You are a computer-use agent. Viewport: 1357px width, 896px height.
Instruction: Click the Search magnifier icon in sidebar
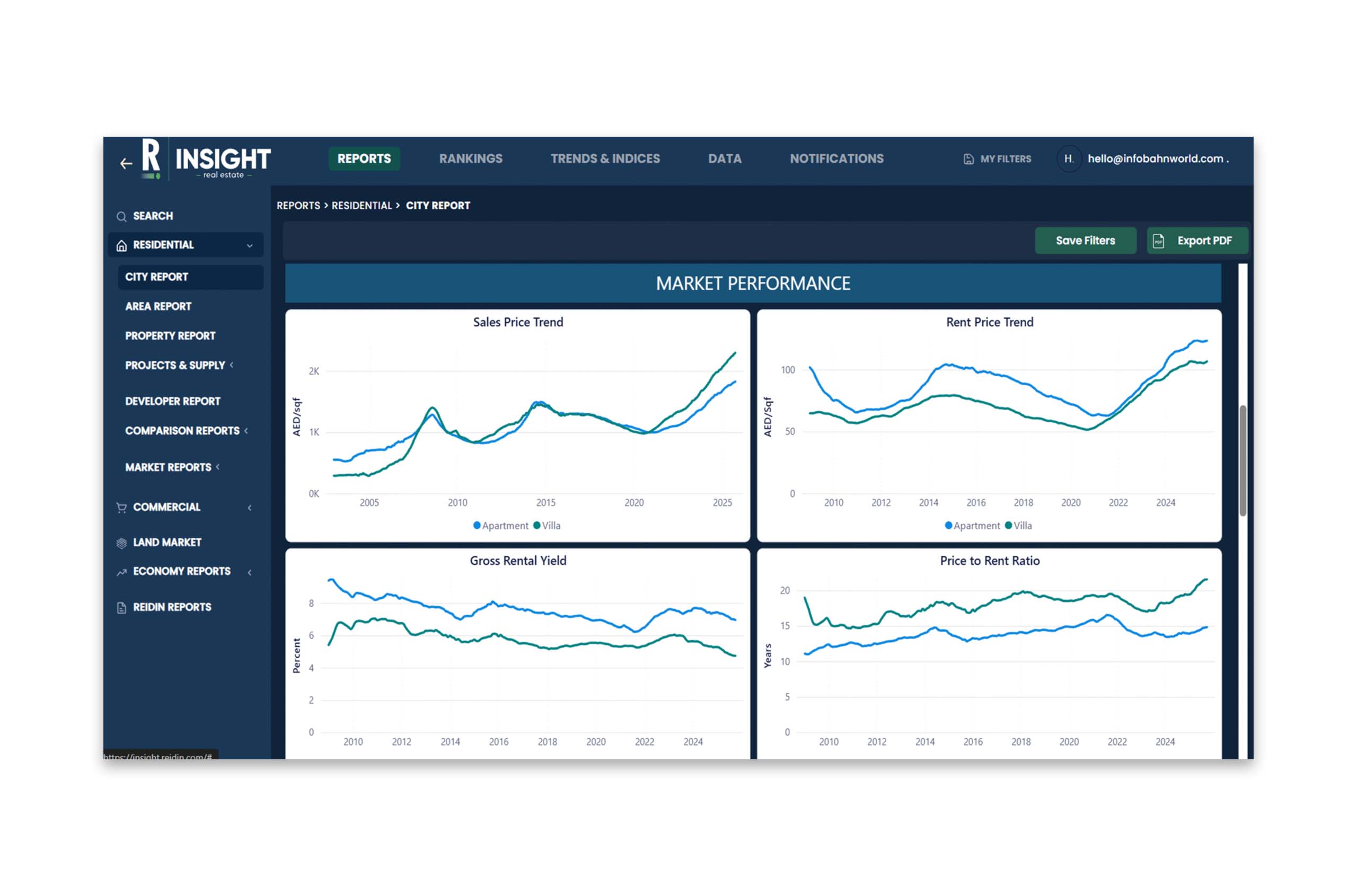coord(121,217)
